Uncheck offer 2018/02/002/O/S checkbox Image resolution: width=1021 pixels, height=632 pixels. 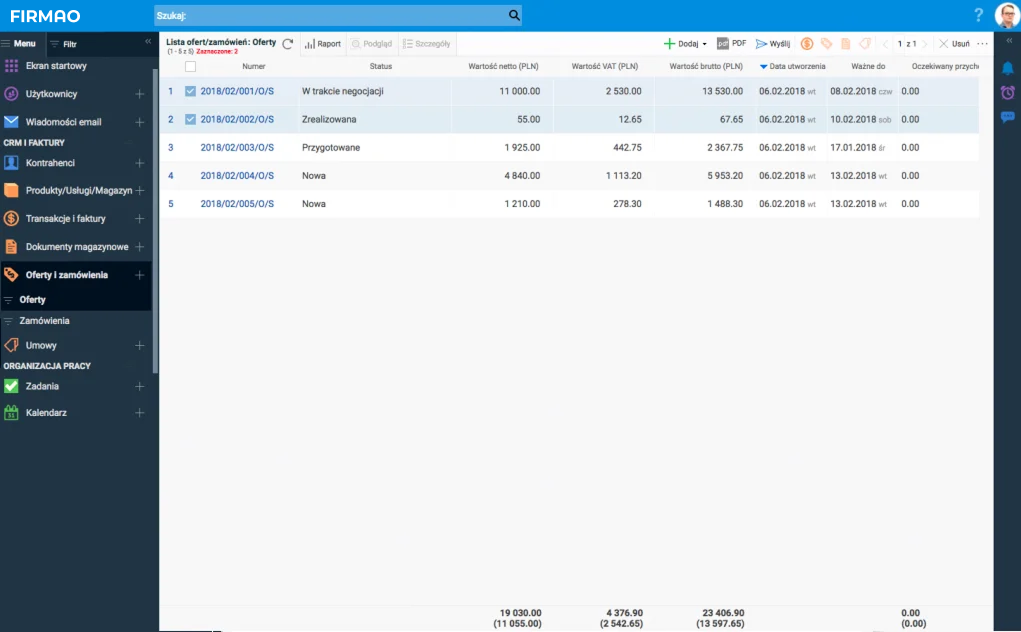click(x=190, y=119)
